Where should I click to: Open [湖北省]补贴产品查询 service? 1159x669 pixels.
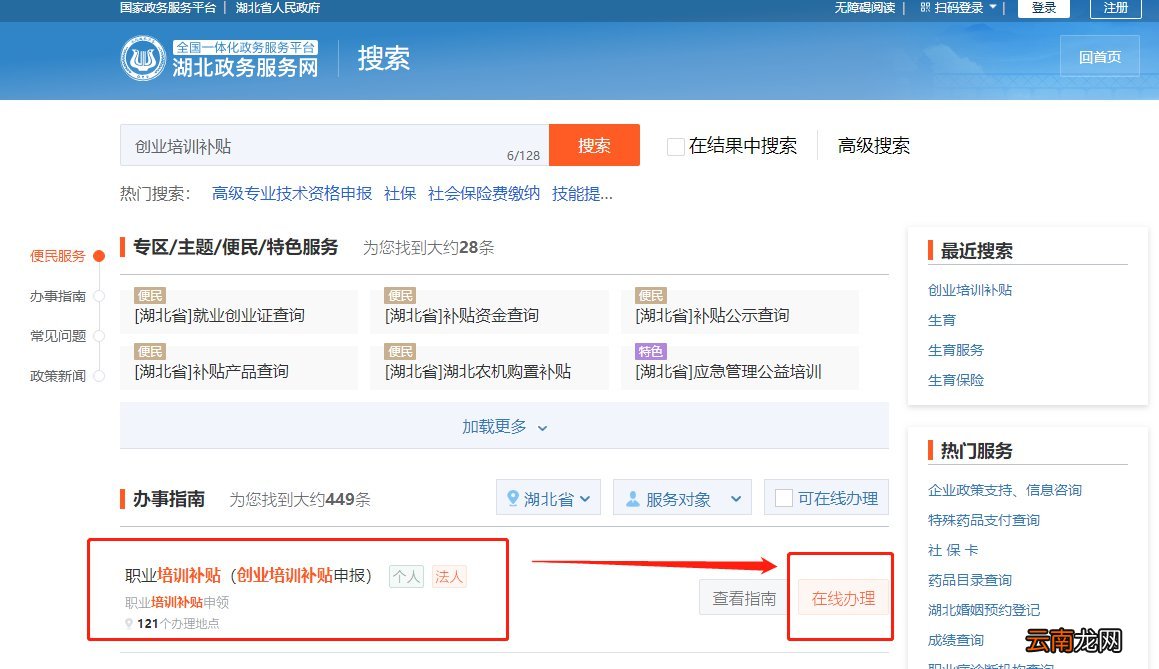[x=211, y=372]
